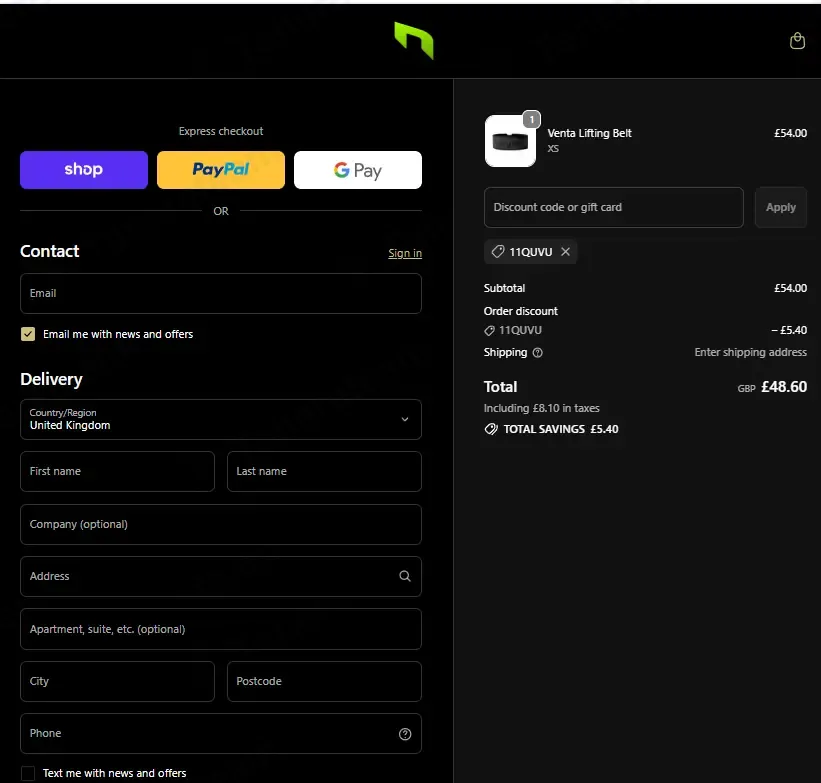Click the Venta Lifting Belt thumbnail
The height and width of the screenshot is (783, 821).
tap(510, 141)
